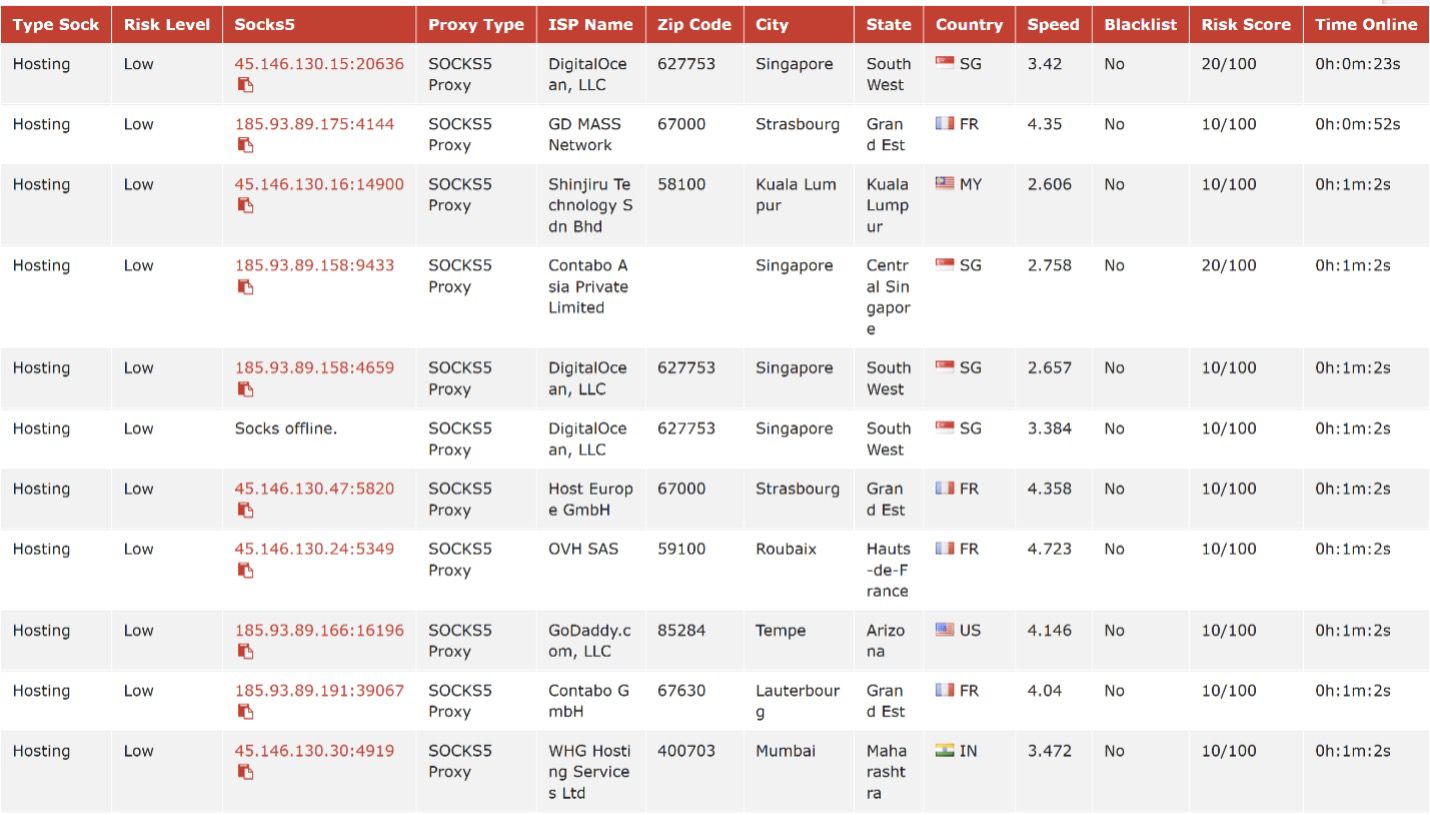The image size is (1430, 815).
Task: Click the 185.93.89.166:16196 proxy link
Action: (319, 631)
